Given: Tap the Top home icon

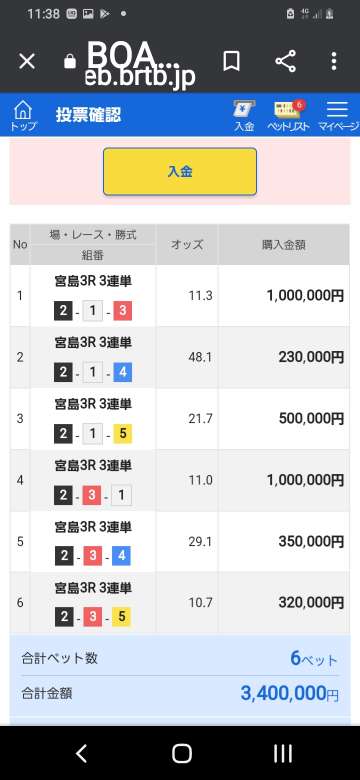Looking at the screenshot, I should tap(23, 115).
